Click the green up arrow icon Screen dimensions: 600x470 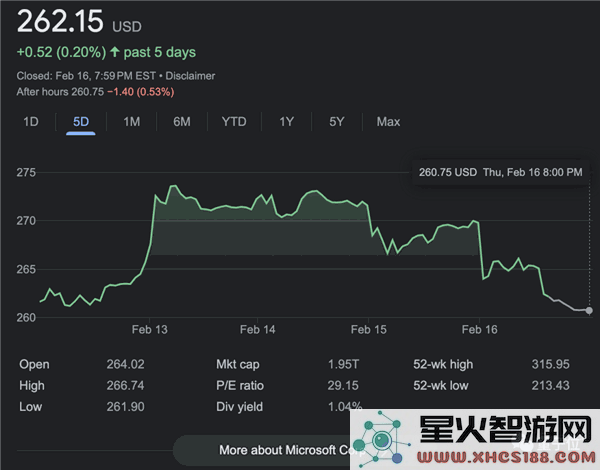(x=114, y=52)
